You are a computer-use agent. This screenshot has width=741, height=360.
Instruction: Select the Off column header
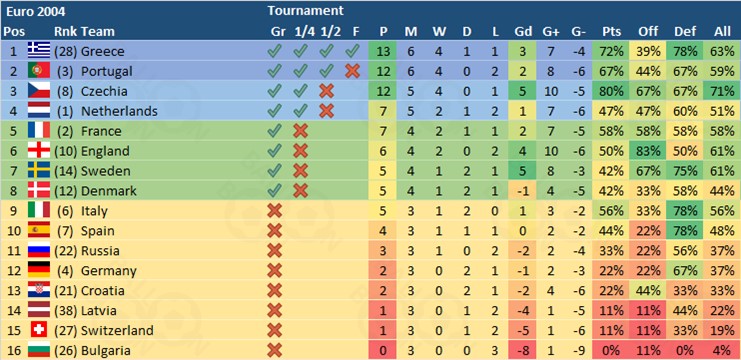tap(648, 32)
